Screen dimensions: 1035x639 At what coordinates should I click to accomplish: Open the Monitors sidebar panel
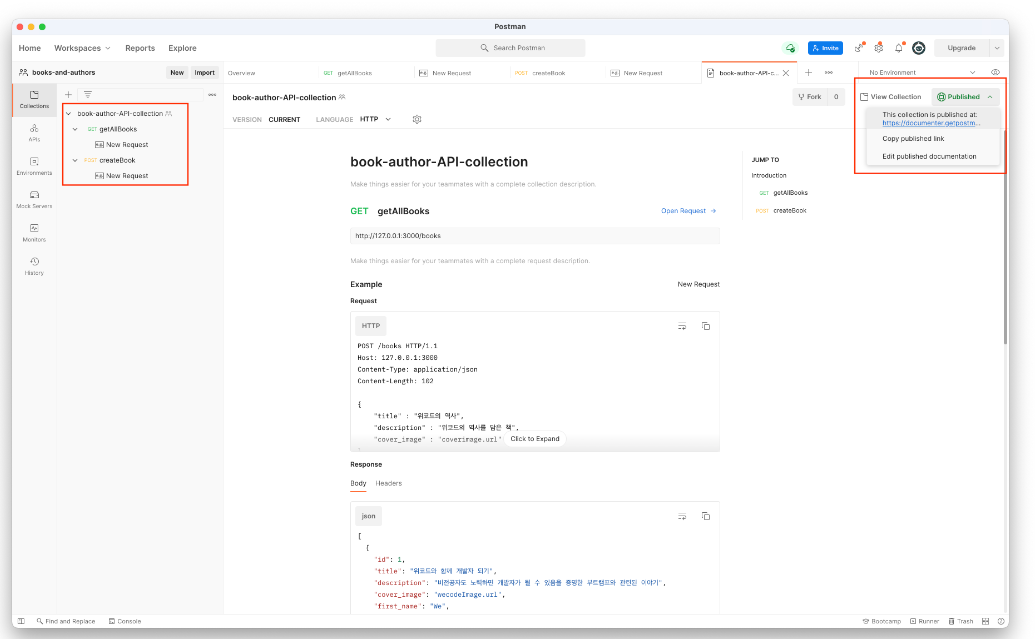click(x=34, y=232)
